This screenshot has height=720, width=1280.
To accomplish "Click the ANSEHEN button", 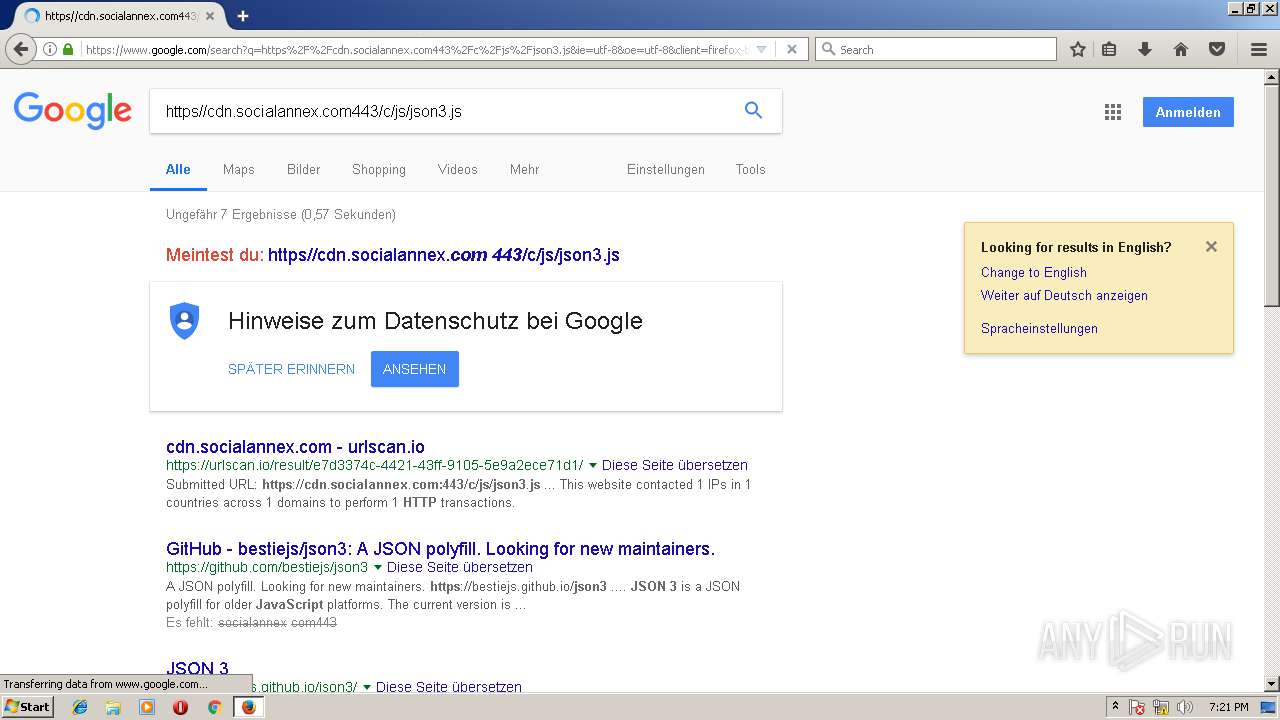I will (x=415, y=369).
